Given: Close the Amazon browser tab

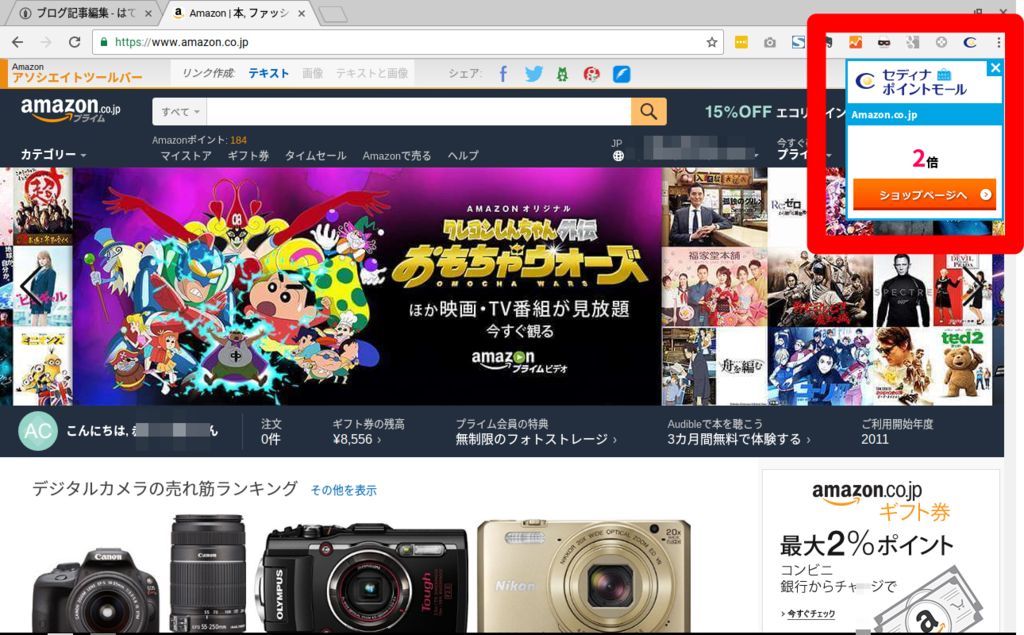Looking at the screenshot, I should pyautogui.click(x=301, y=13).
